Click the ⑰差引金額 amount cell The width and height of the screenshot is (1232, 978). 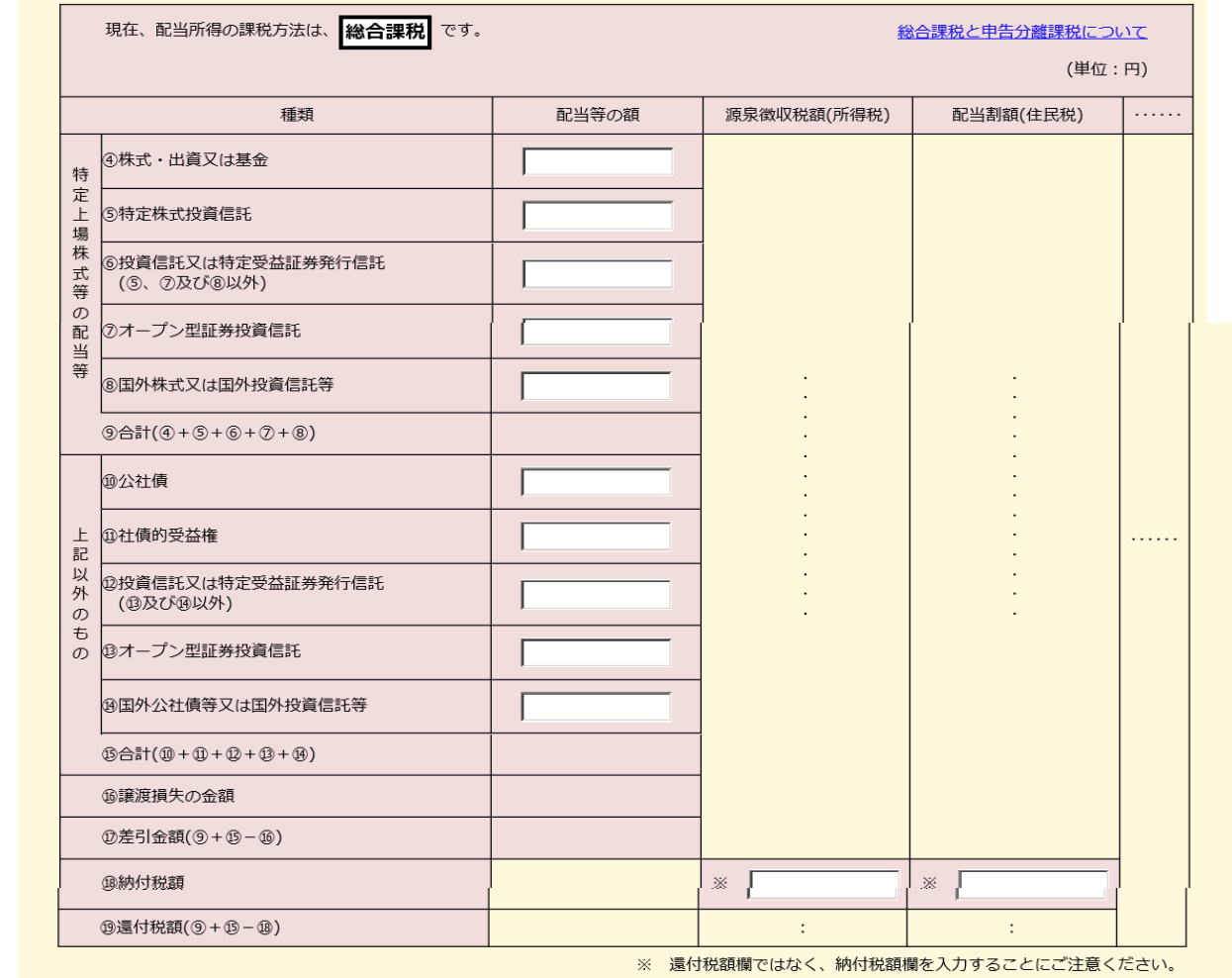point(596,837)
